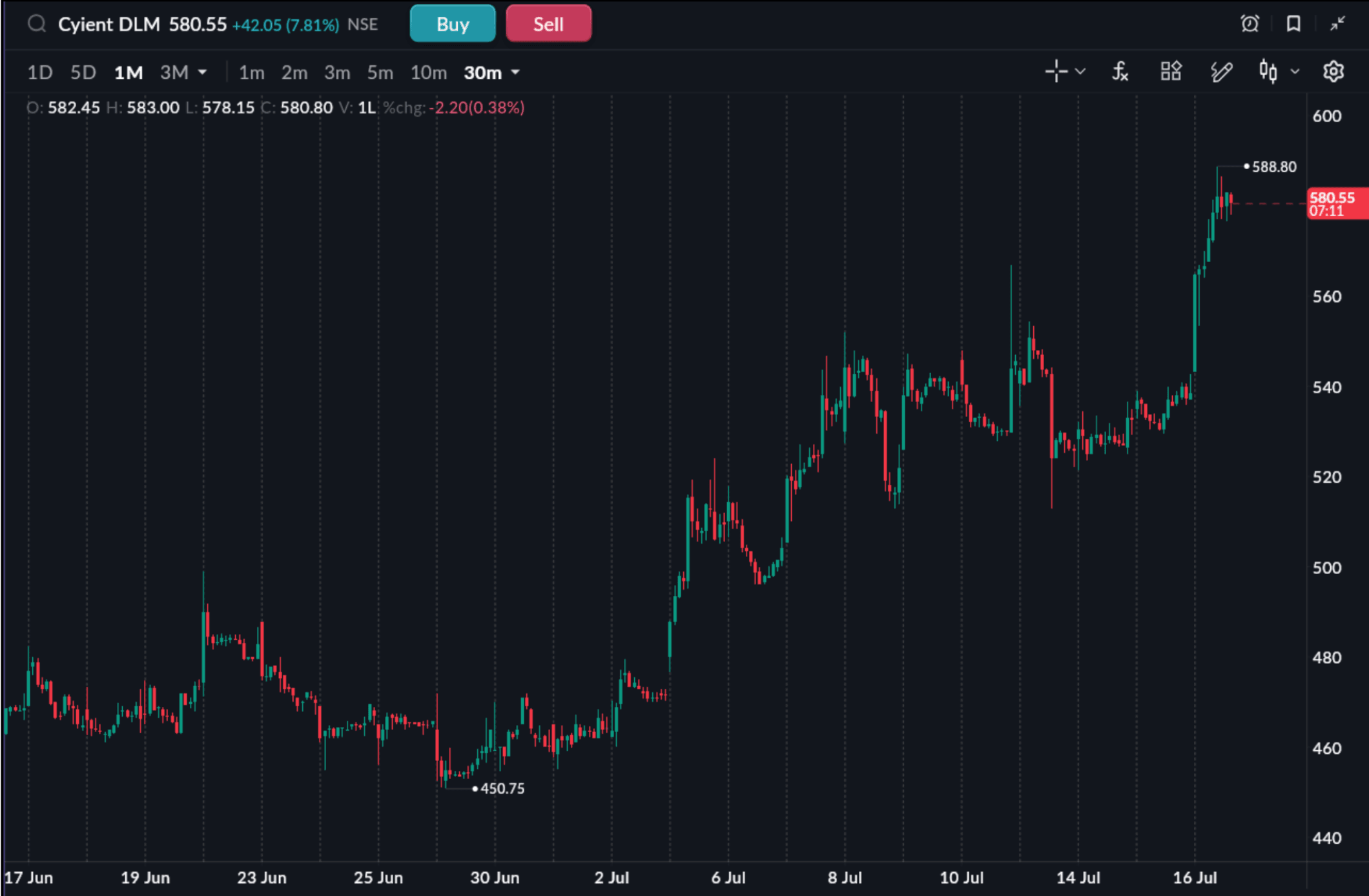Collapse chart with minimize arrows icon
This screenshot has width=1369, height=896.
(x=1337, y=24)
